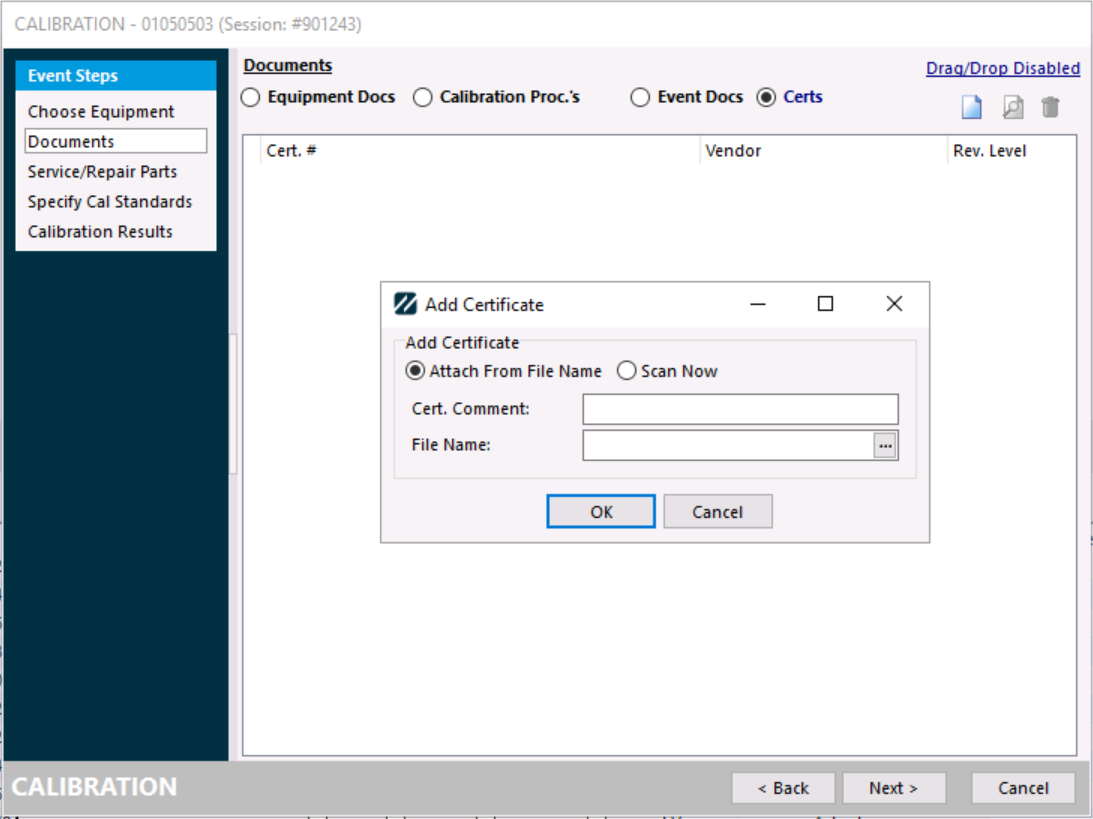Go to Choose Equipment step
The height and width of the screenshot is (819, 1093).
(101, 112)
